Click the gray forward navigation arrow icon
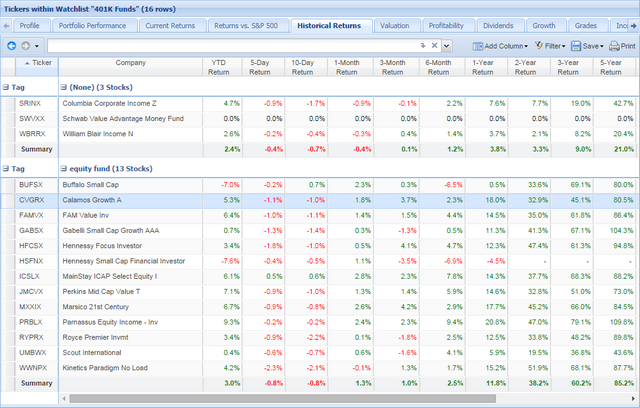This screenshot has height=408, width=640. click(25, 46)
